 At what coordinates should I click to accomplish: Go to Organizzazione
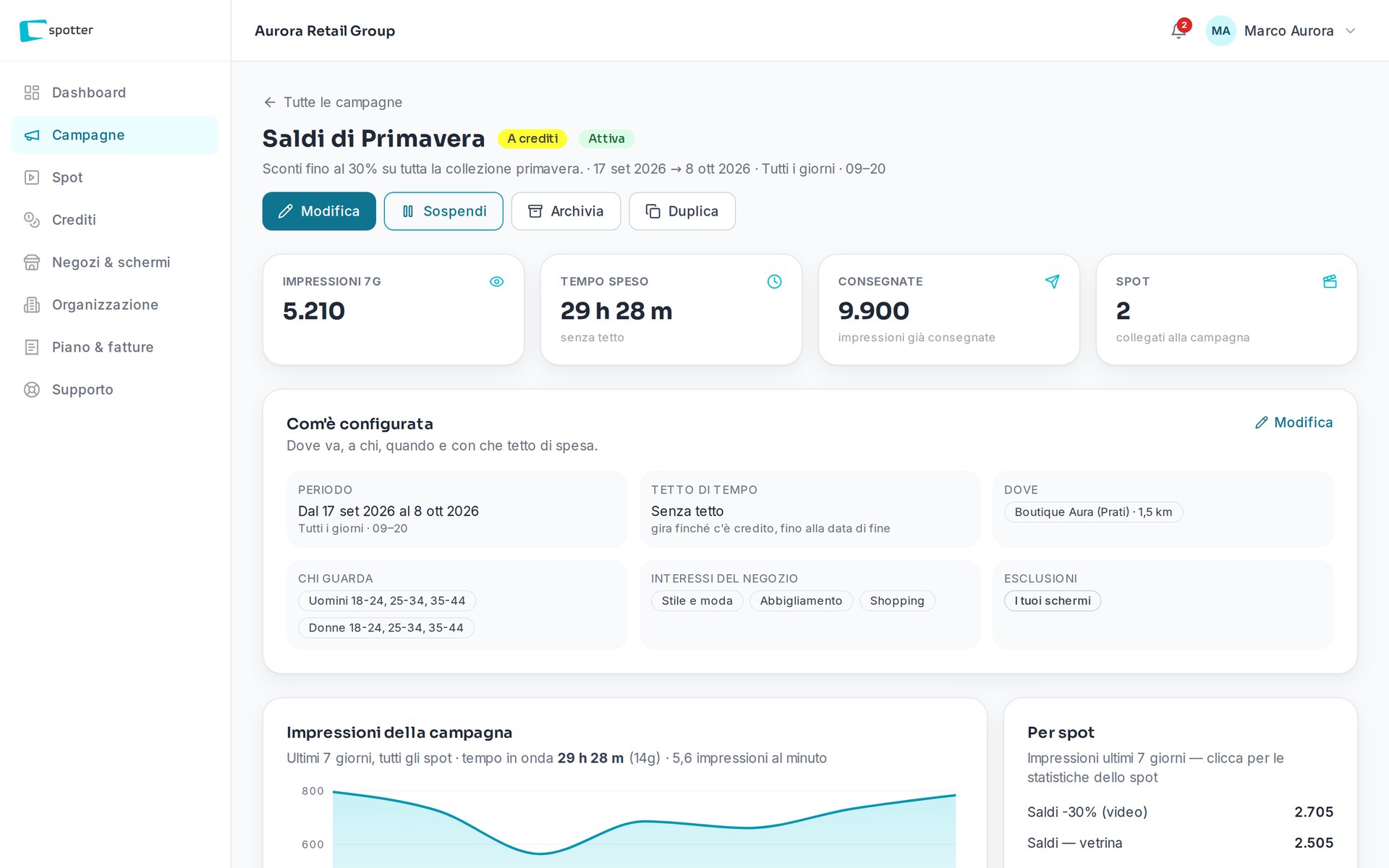click(x=115, y=305)
